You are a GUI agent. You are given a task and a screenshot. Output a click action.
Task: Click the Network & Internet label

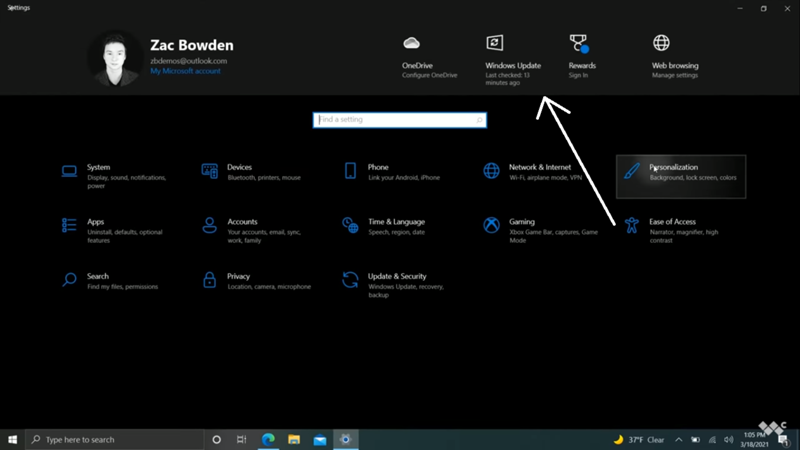[x=540, y=167]
